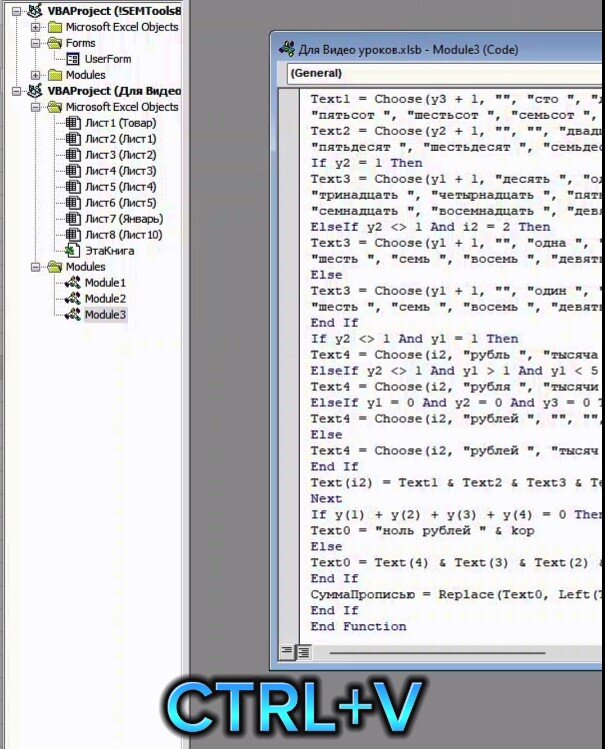
Task: Select the UserForm form icon
Action: click(73, 59)
